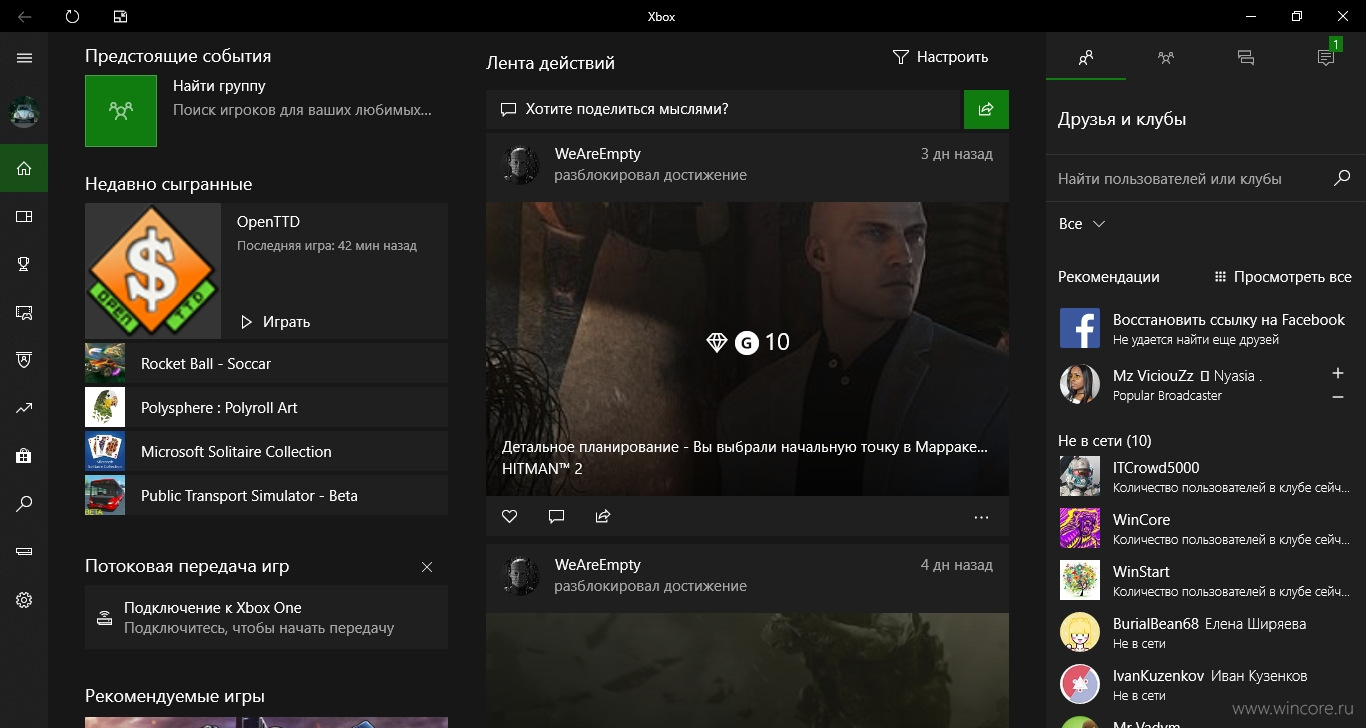The width and height of the screenshot is (1366, 728).
Task: Open Achievements trophy in sidebar
Action: tap(24, 264)
